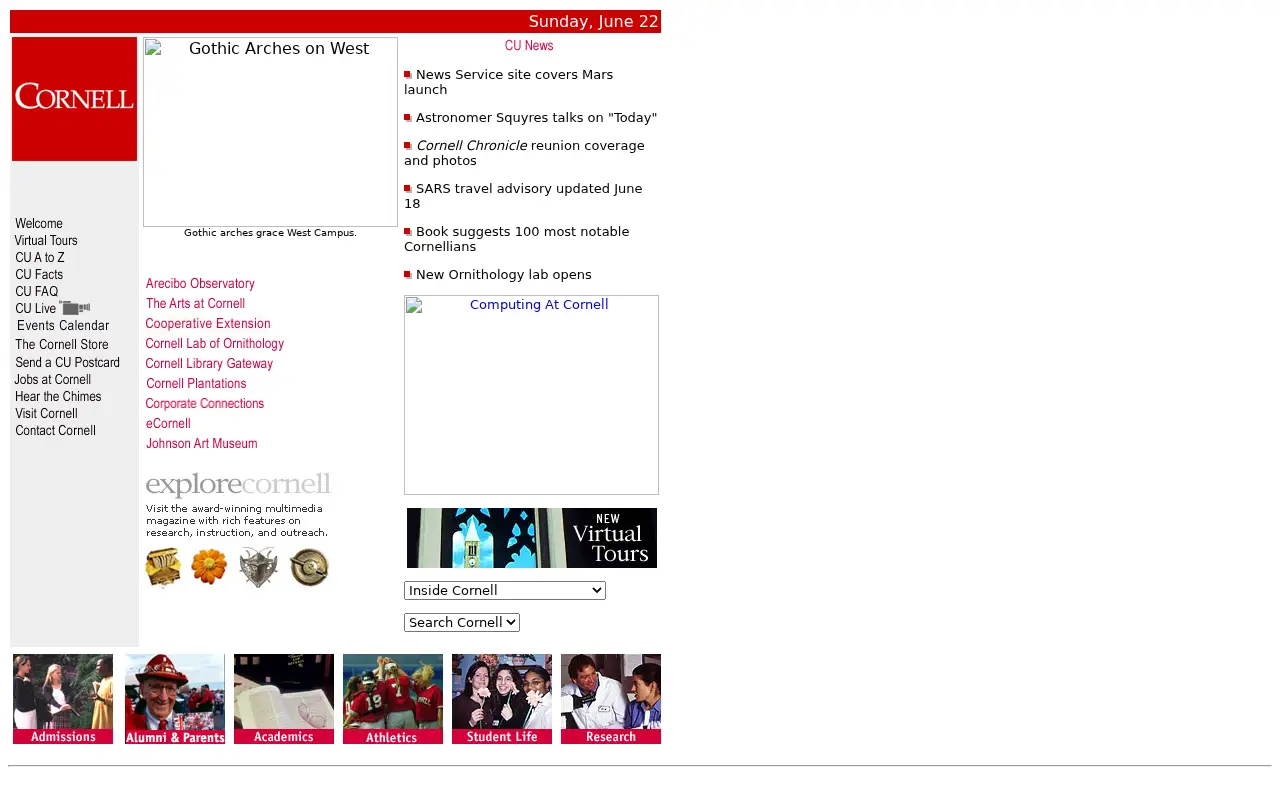Viewport: 1280px width, 800px height.
Task: Visit the Student Life photo tile
Action: [502, 699]
